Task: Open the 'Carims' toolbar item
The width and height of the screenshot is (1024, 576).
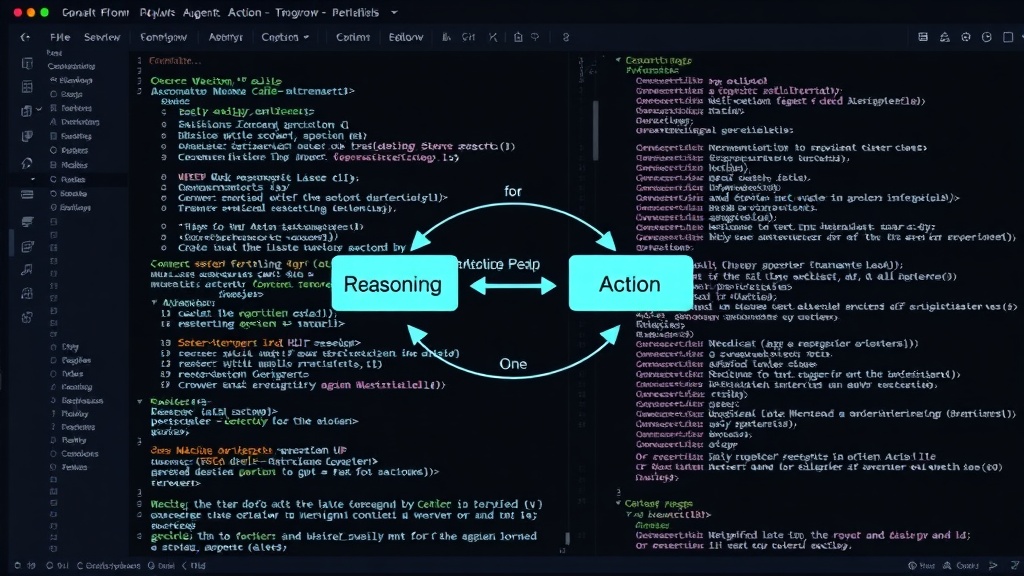Action: pos(353,37)
